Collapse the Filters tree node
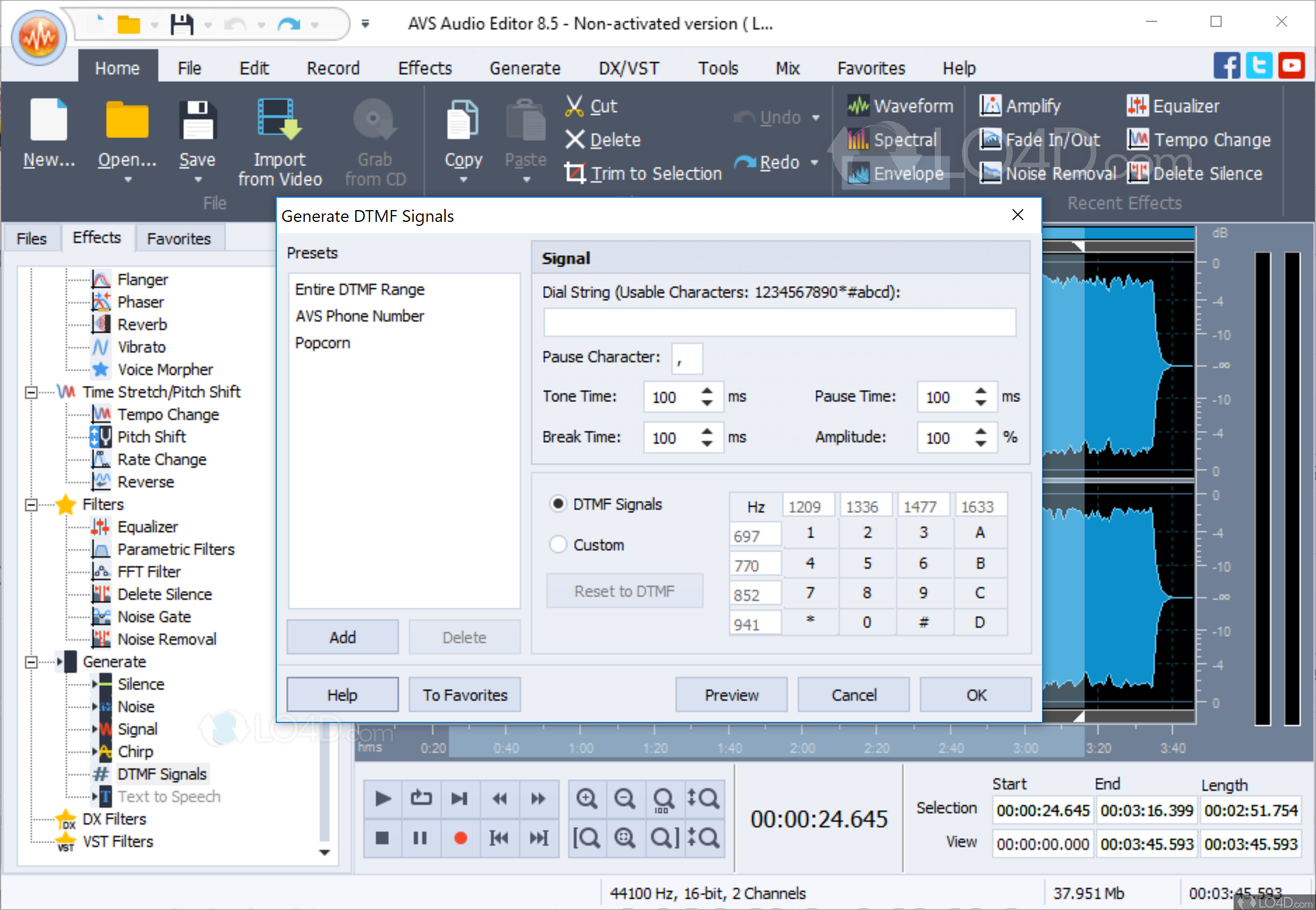 click(x=32, y=504)
